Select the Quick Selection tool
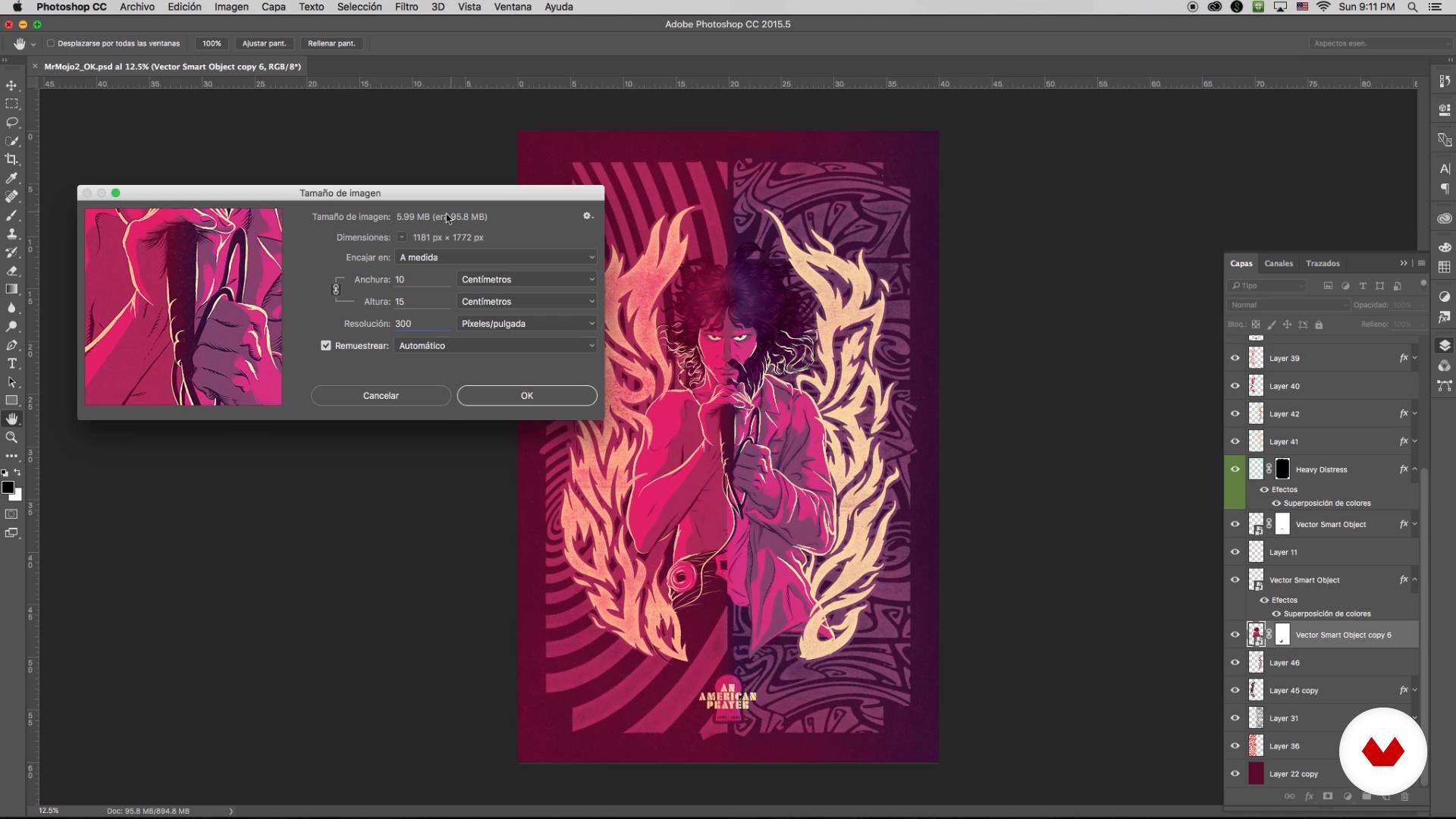 point(11,141)
